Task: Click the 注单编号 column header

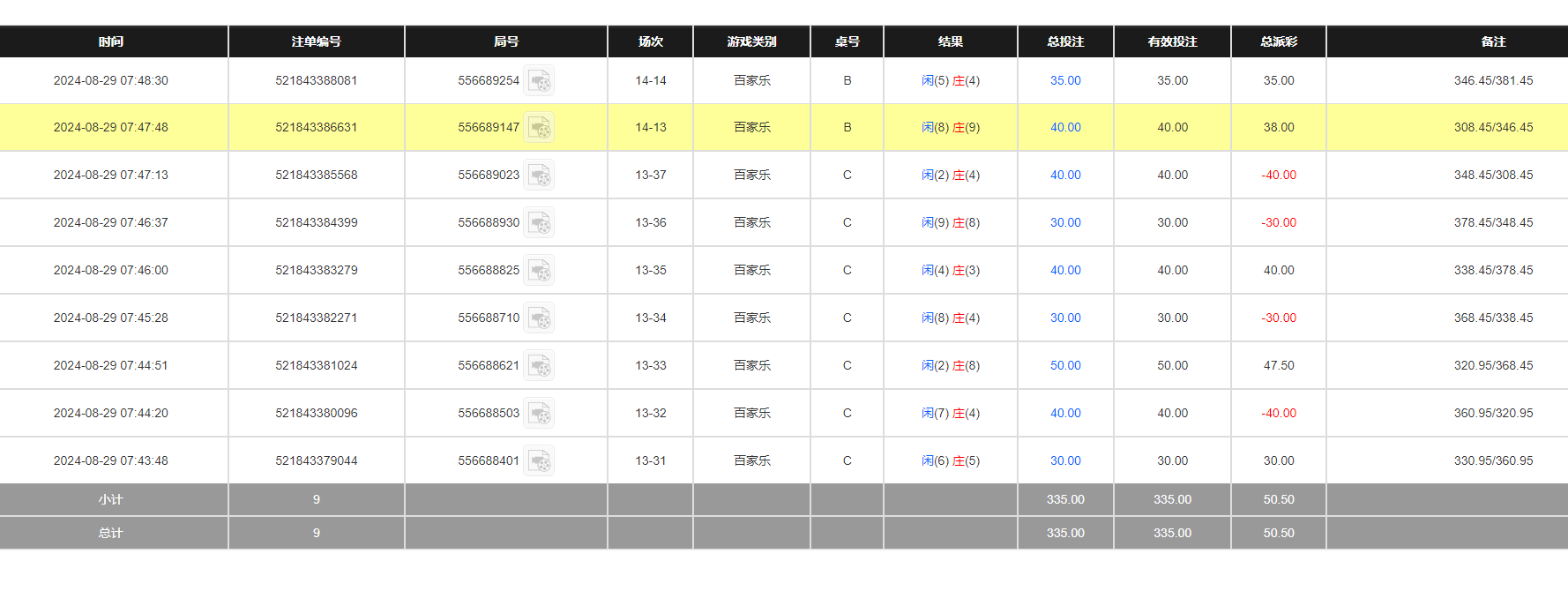Action: coord(316,41)
